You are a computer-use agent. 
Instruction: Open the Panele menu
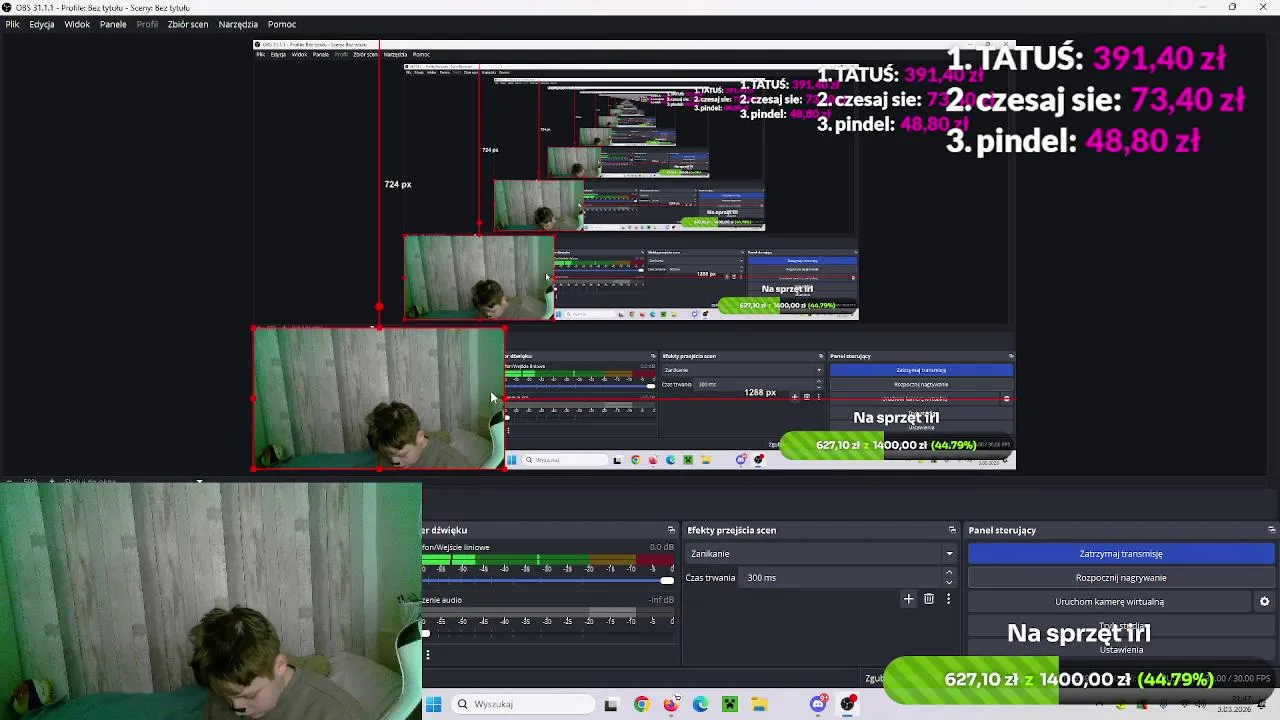113,24
